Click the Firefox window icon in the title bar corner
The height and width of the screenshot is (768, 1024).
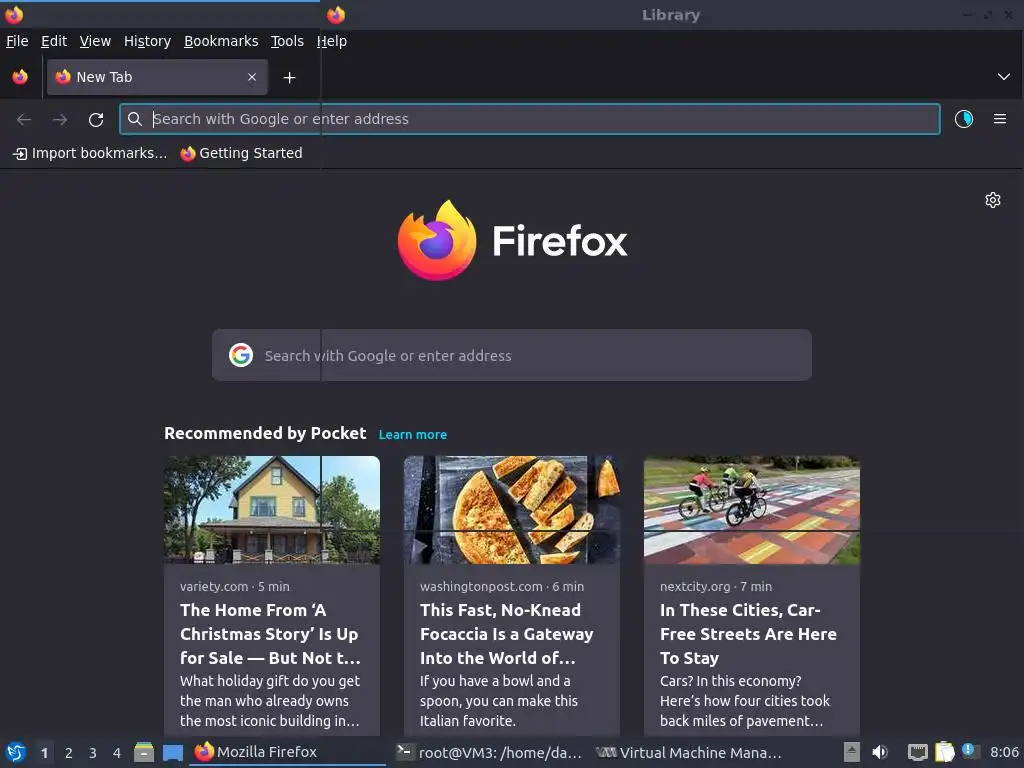click(x=14, y=14)
